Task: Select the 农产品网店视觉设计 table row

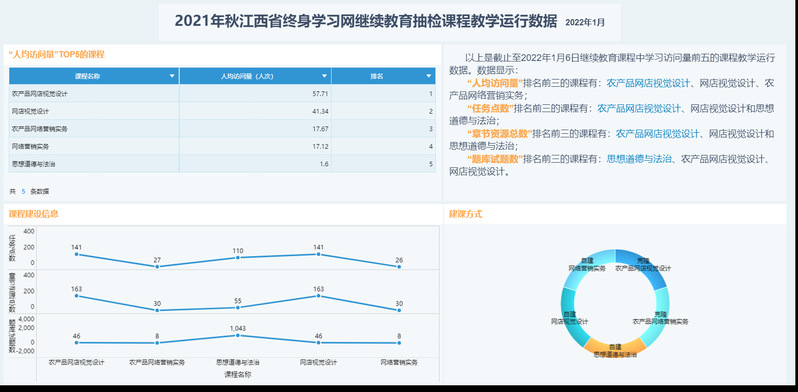Action: click(222, 94)
